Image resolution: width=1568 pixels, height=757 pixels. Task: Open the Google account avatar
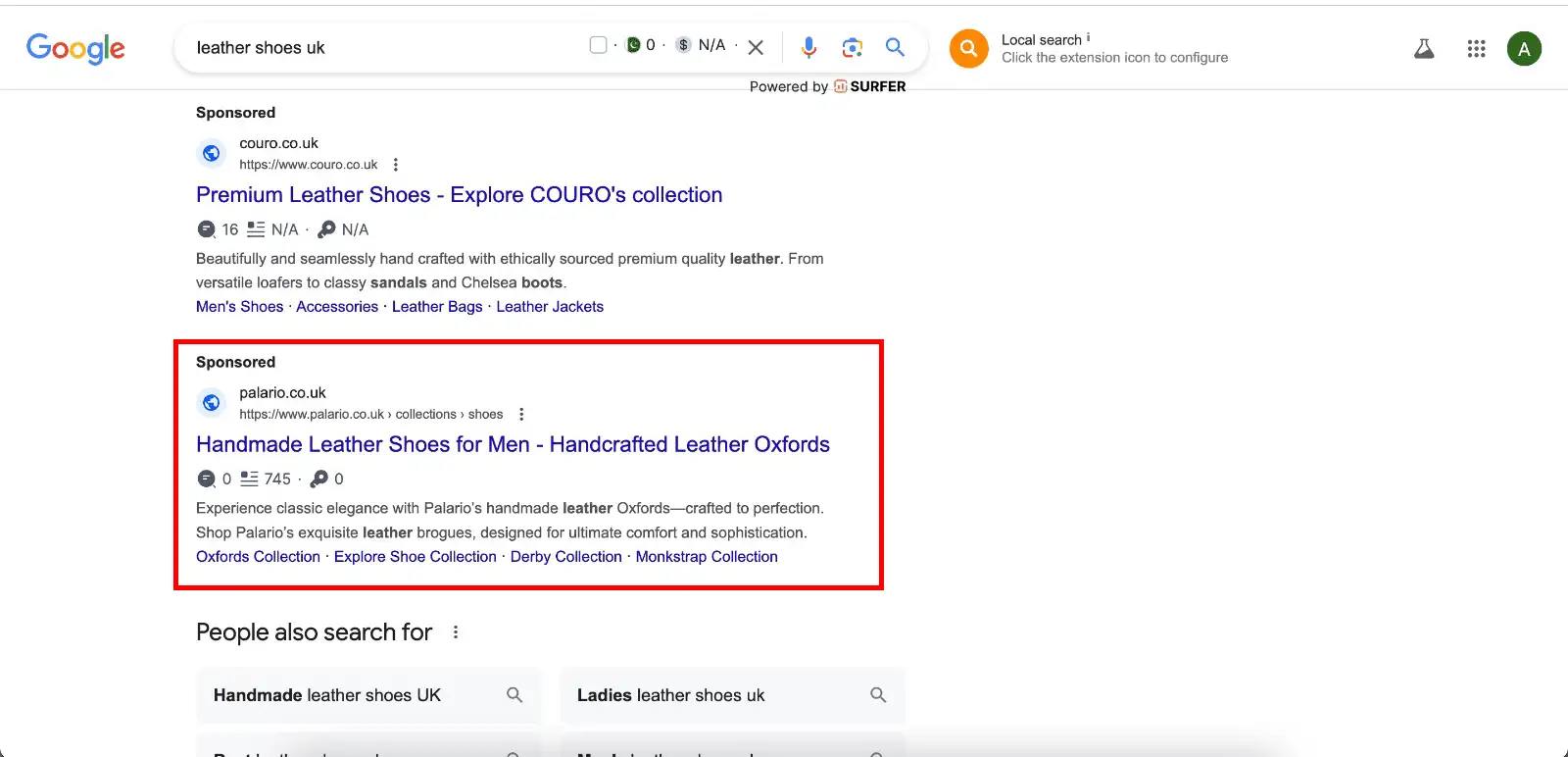pos(1524,48)
